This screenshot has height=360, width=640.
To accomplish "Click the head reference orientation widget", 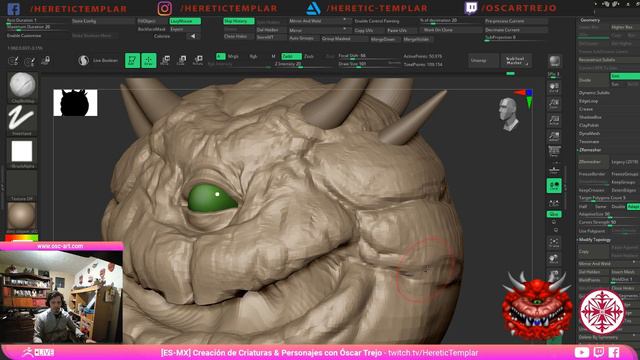I will coord(508,114).
